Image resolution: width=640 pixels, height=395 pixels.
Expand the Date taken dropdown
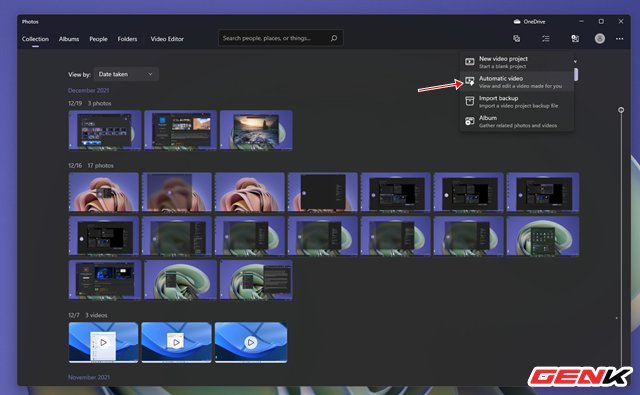click(x=126, y=74)
